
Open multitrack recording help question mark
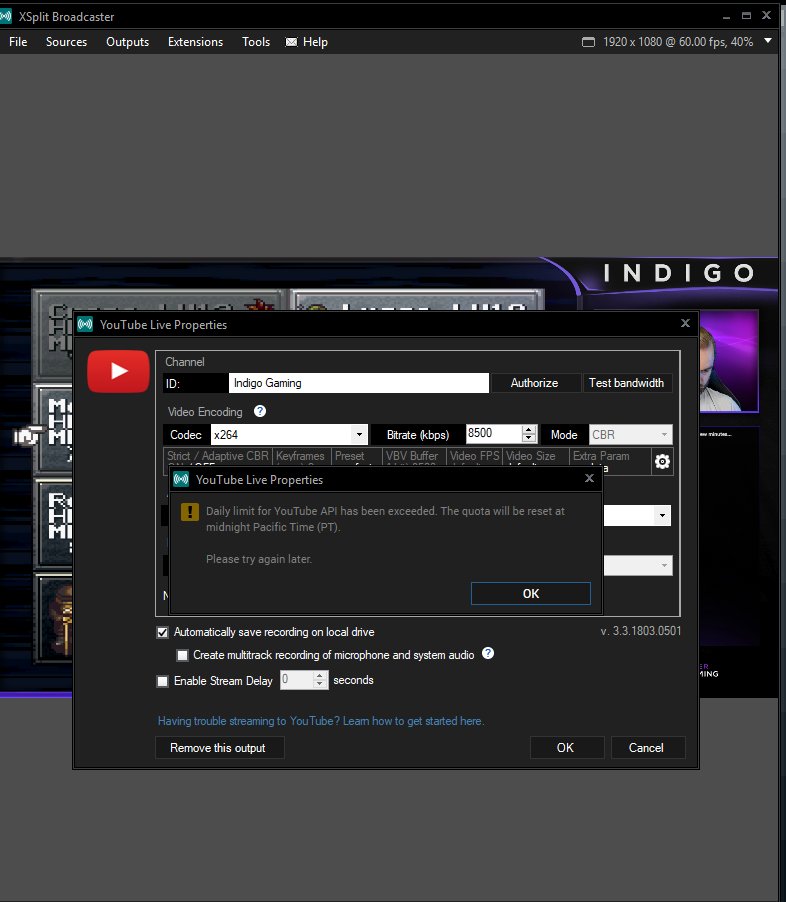pyautogui.click(x=488, y=653)
